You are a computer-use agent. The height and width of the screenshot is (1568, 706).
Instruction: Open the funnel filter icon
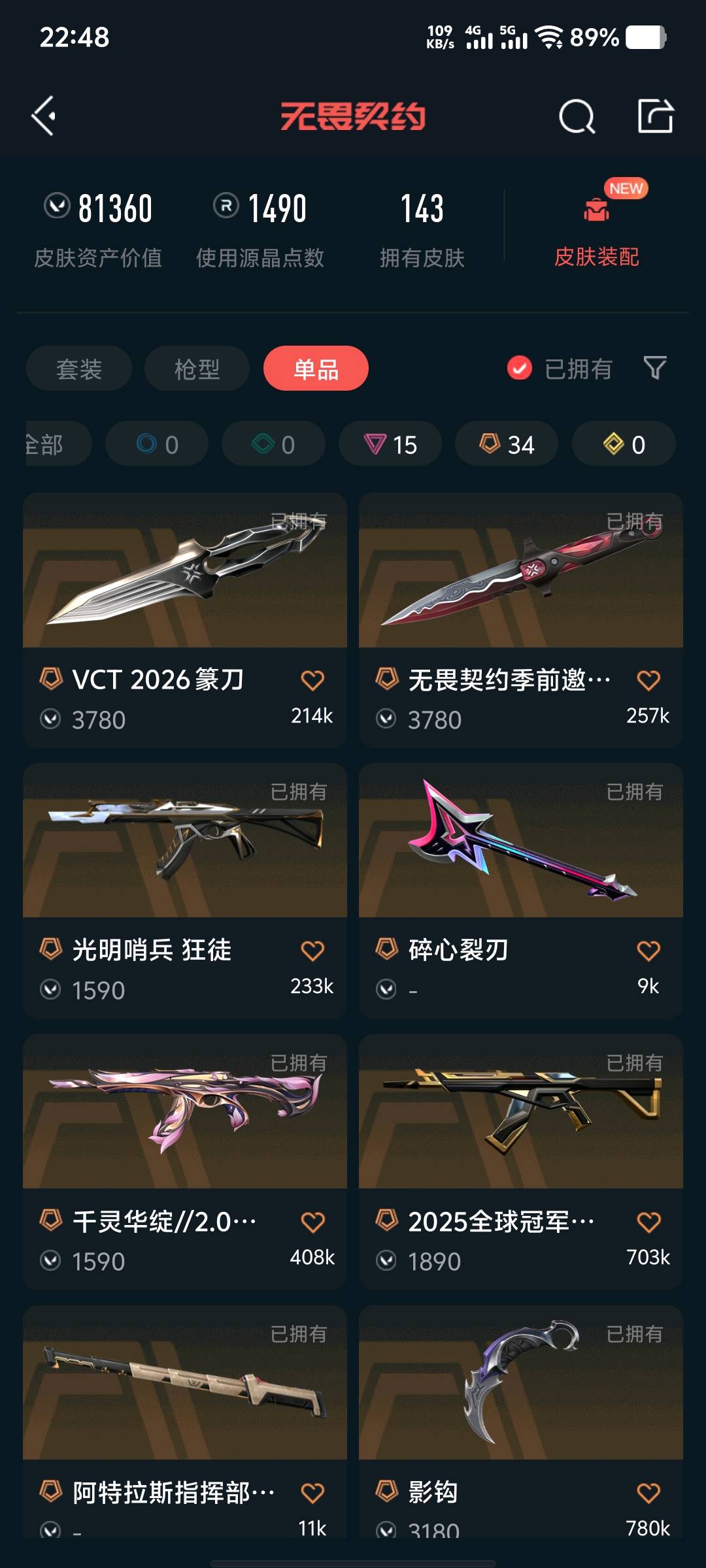point(655,368)
